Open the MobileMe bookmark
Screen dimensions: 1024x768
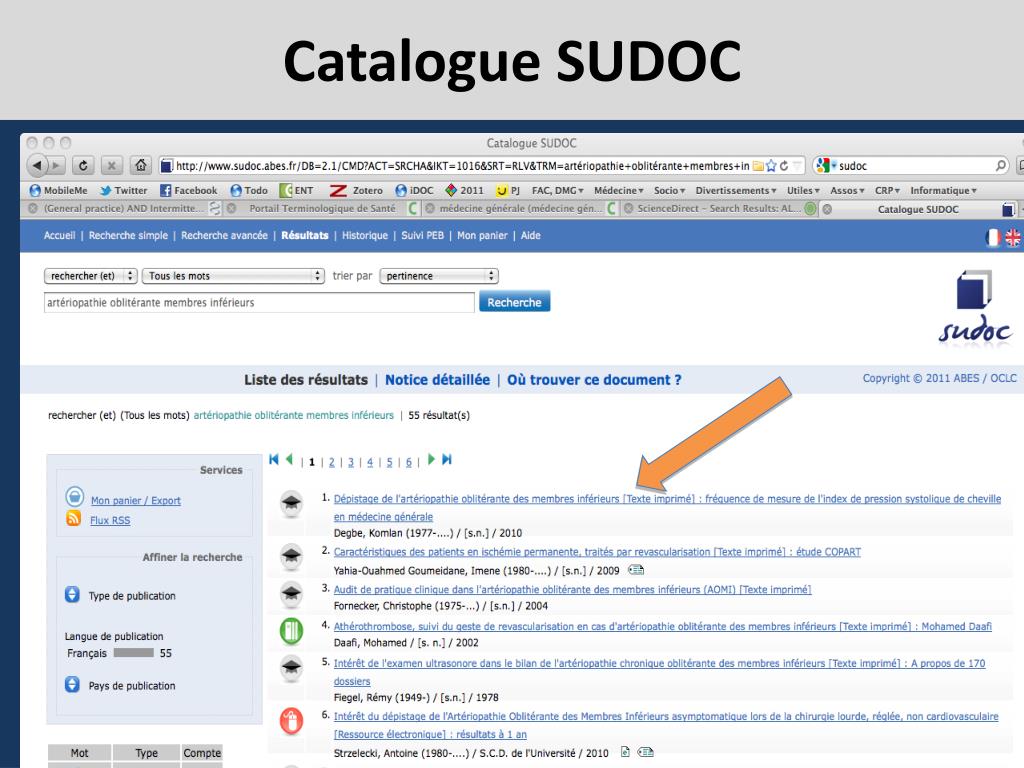[58, 190]
